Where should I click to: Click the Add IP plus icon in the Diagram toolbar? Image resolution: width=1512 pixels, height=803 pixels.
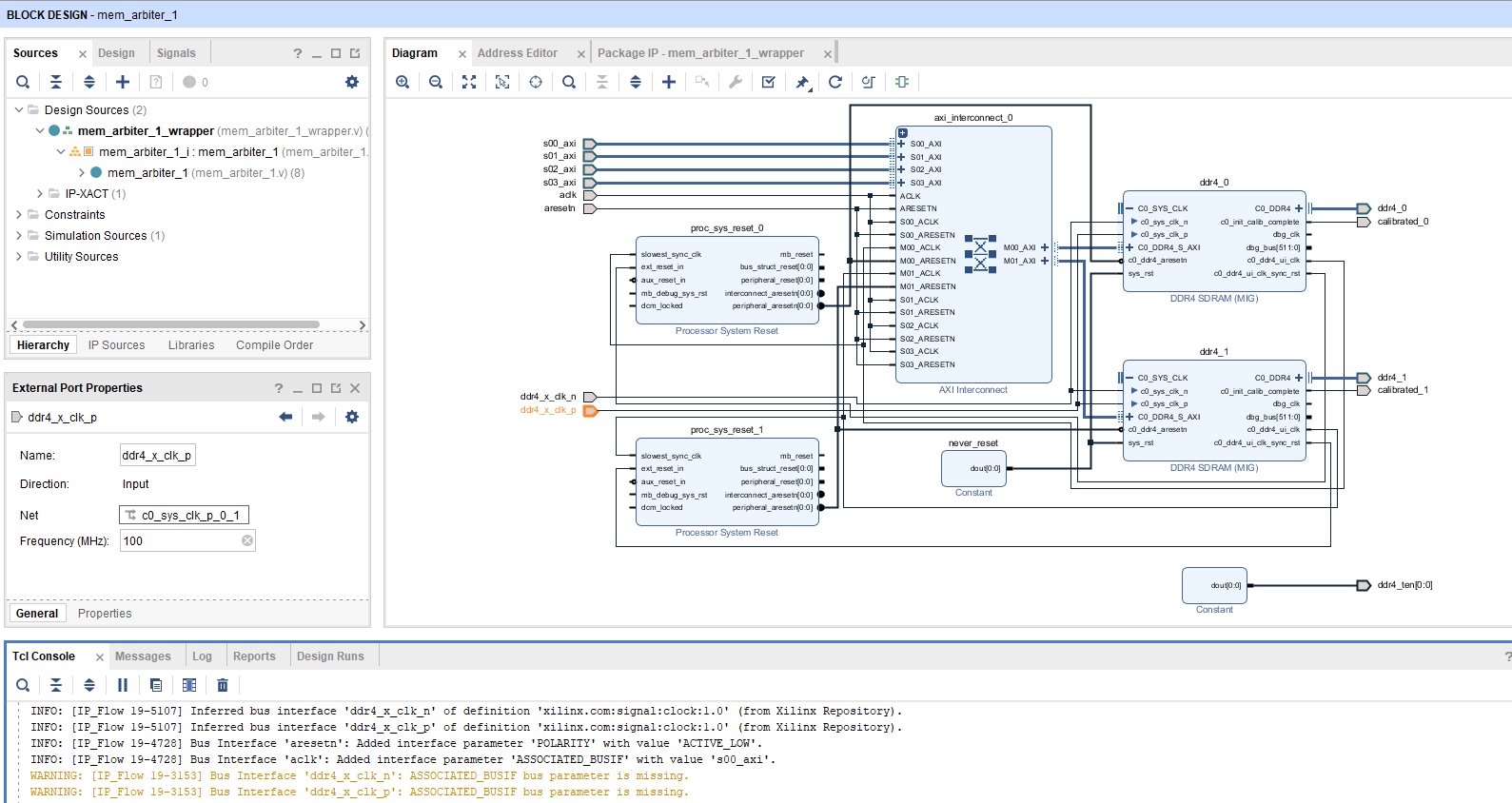tap(669, 82)
